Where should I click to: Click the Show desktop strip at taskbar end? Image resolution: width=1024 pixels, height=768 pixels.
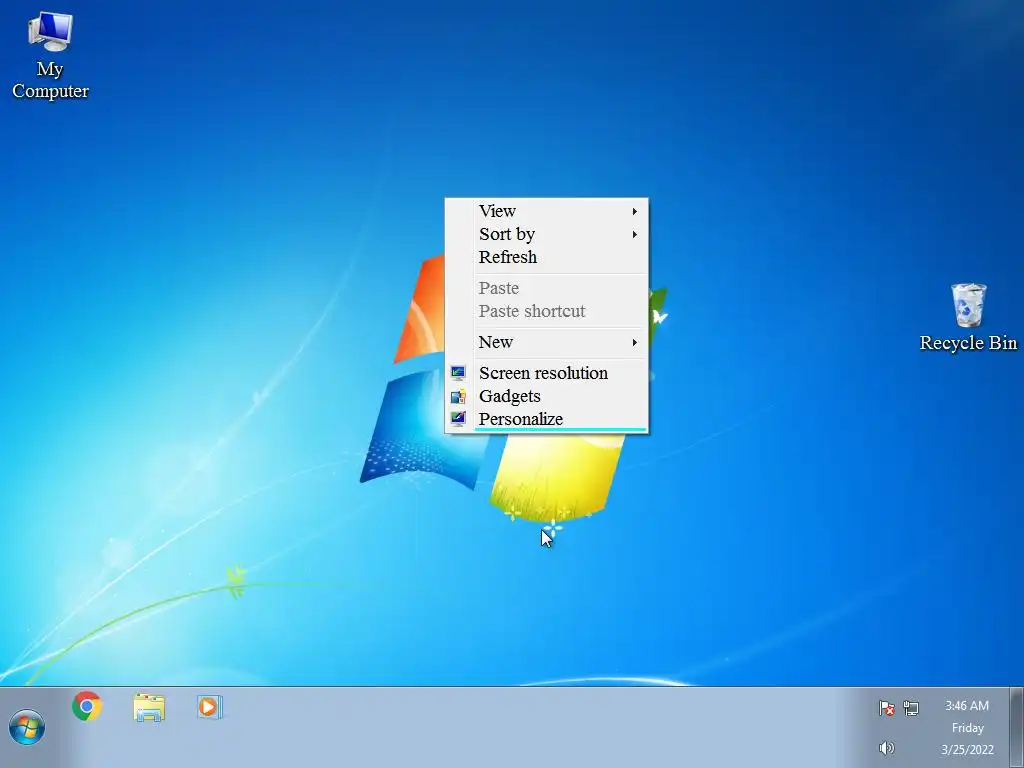click(x=1016, y=728)
